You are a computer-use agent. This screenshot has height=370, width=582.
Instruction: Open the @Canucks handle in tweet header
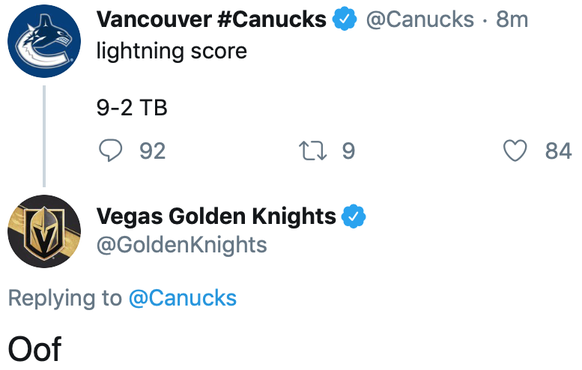[x=420, y=19]
